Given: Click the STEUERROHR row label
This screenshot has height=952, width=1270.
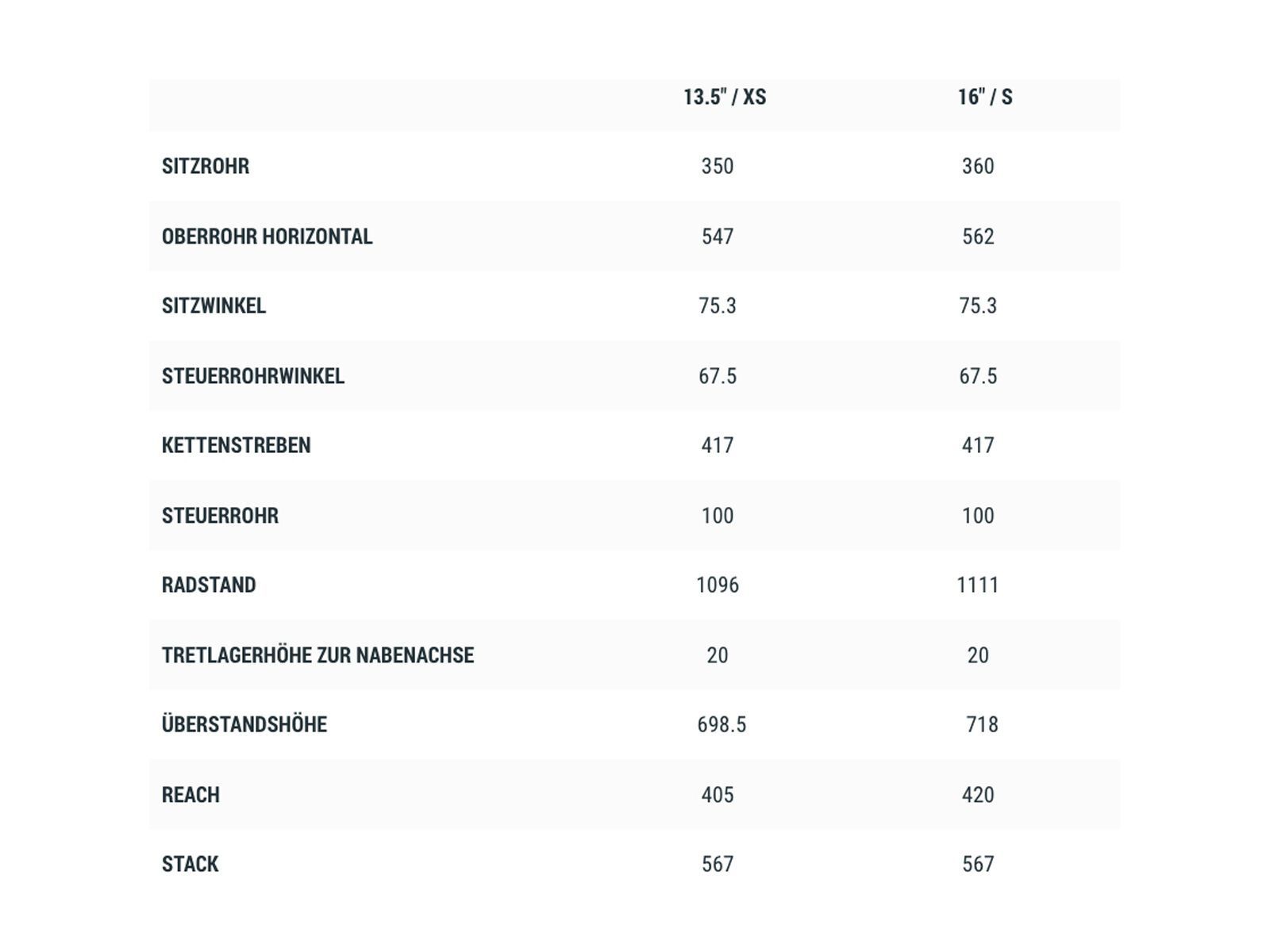Looking at the screenshot, I should [x=220, y=516].
